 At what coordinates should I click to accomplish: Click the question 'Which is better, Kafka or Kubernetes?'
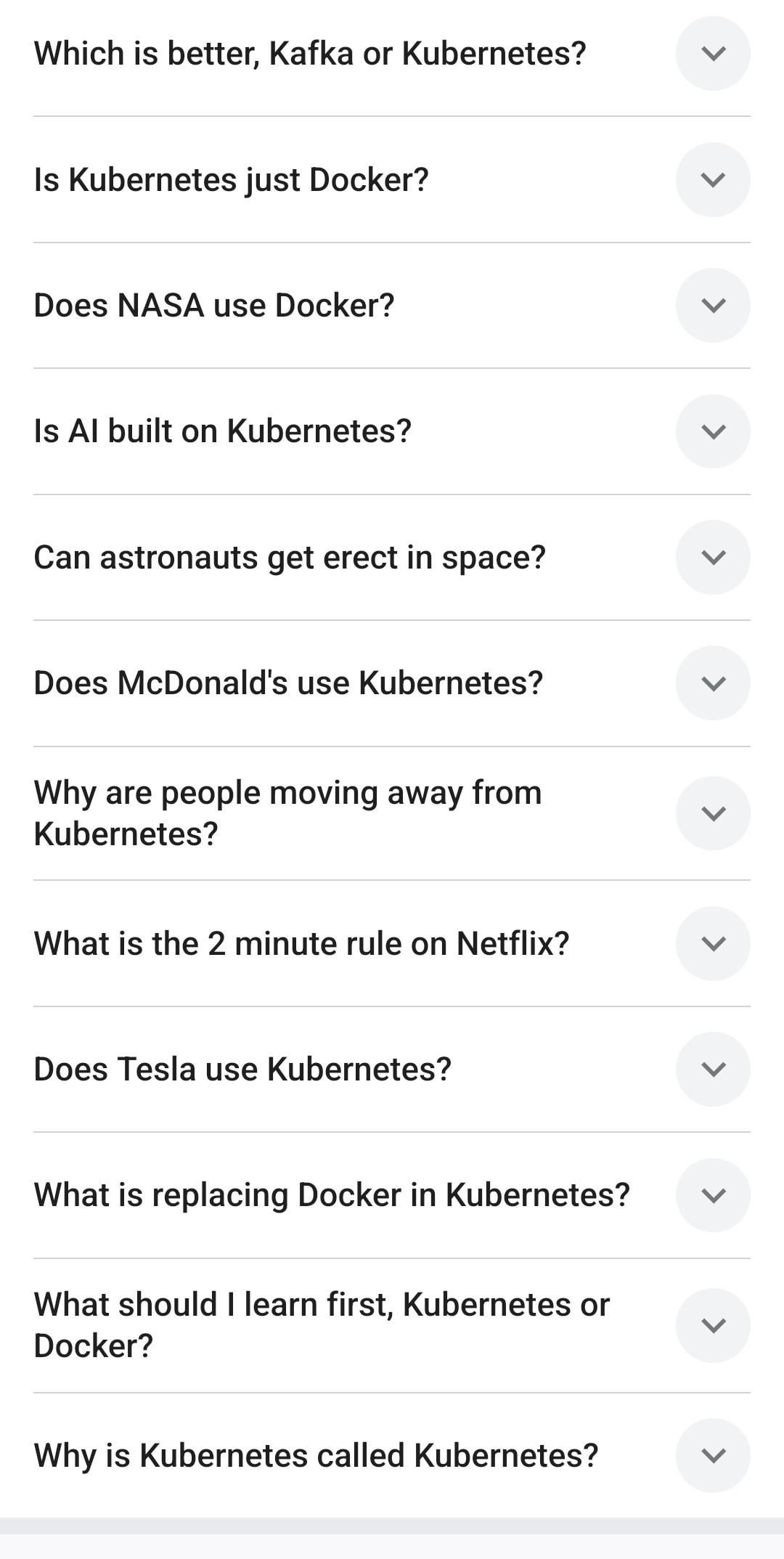(310, 54)
